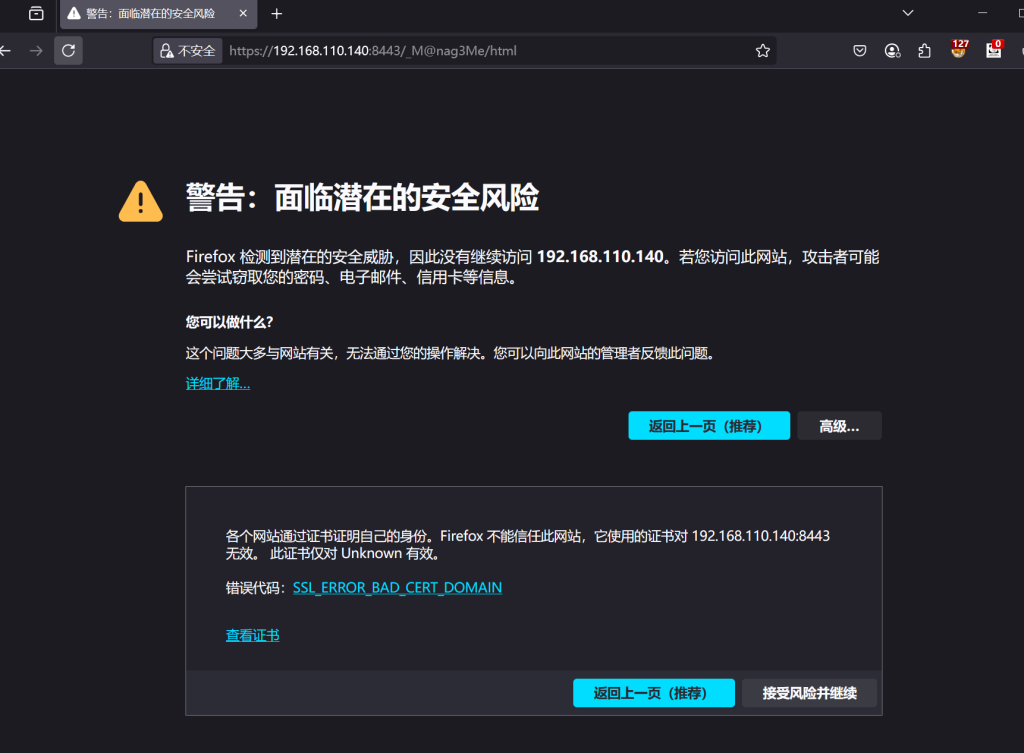1024x753 pixels.
Task: Click the 不安全 site security indicator
Action: pos(188,50)
